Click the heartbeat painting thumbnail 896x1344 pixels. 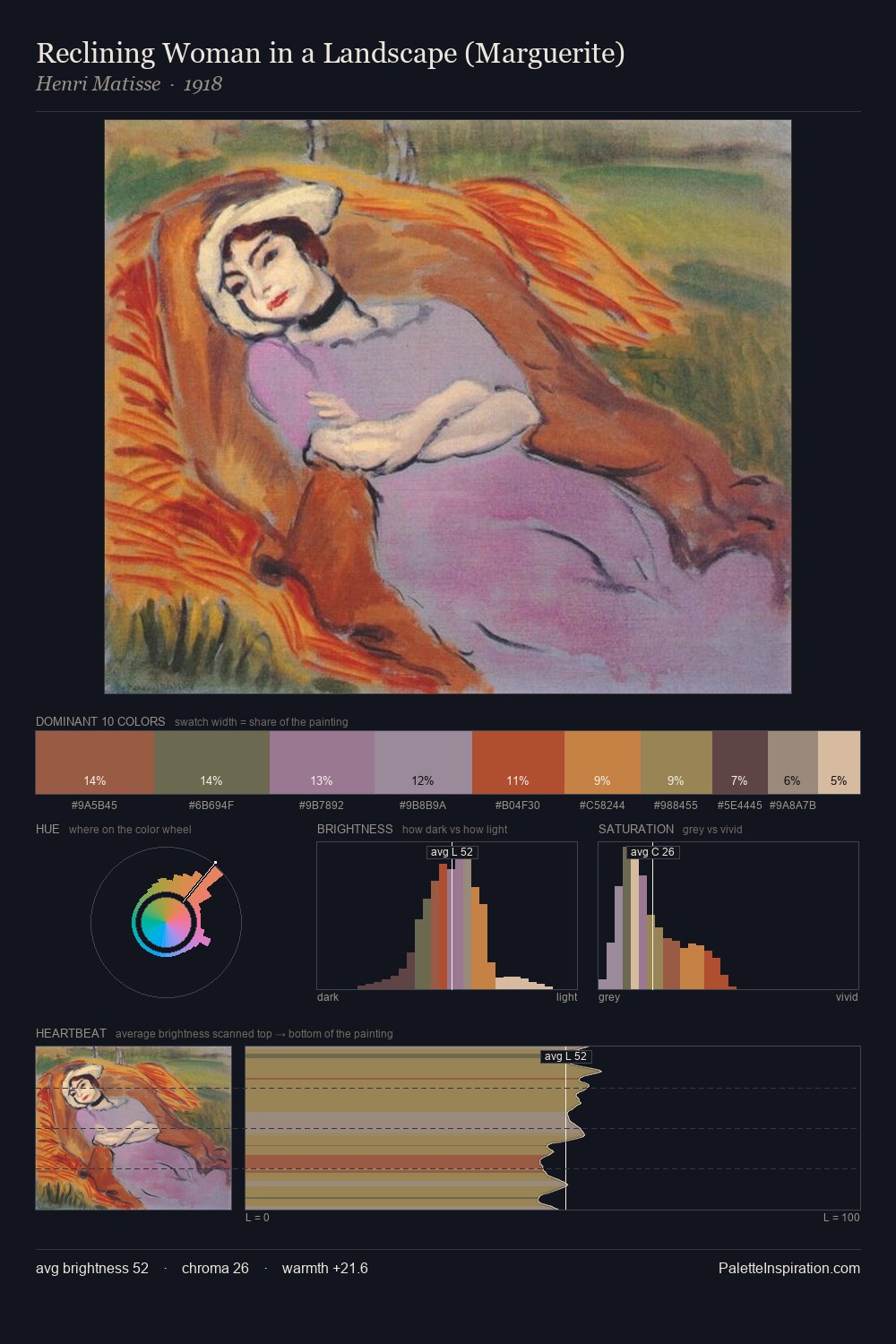click(x=134, y=1128)
